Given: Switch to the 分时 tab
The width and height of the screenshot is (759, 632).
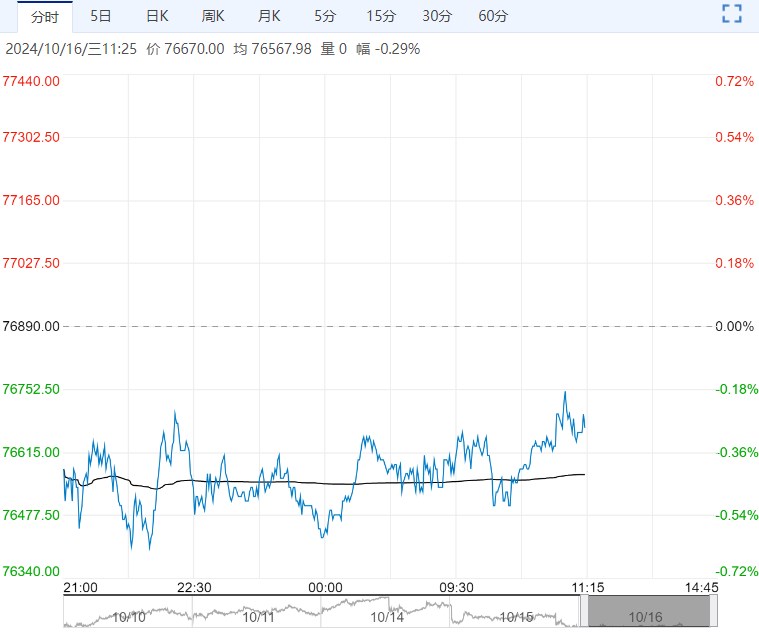Looking at the screenshot, I should pyautogui.click(x=45, y=16).
